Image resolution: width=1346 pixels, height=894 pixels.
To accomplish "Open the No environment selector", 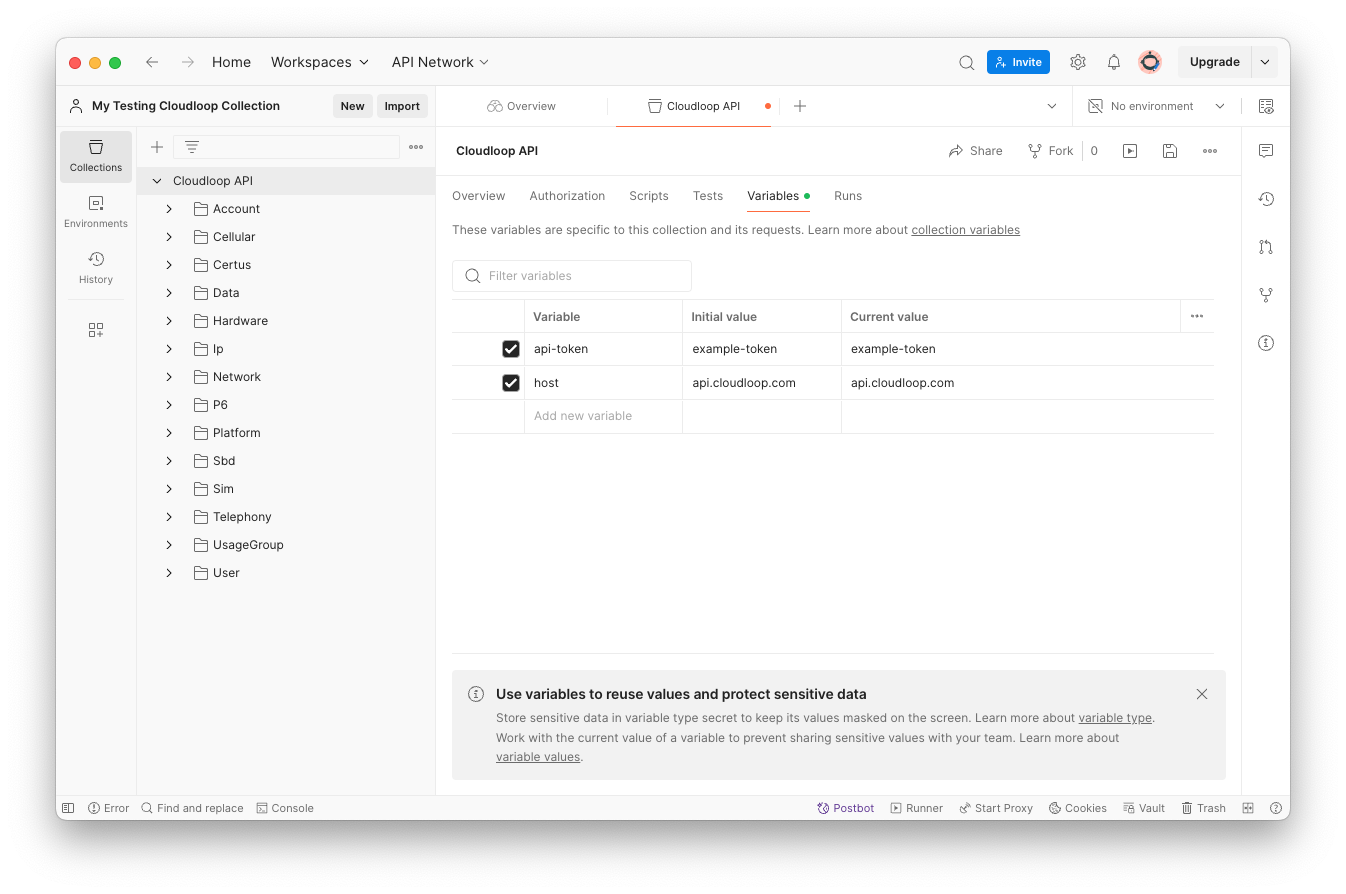I will pyautogui.click(x=1156, y=106).
